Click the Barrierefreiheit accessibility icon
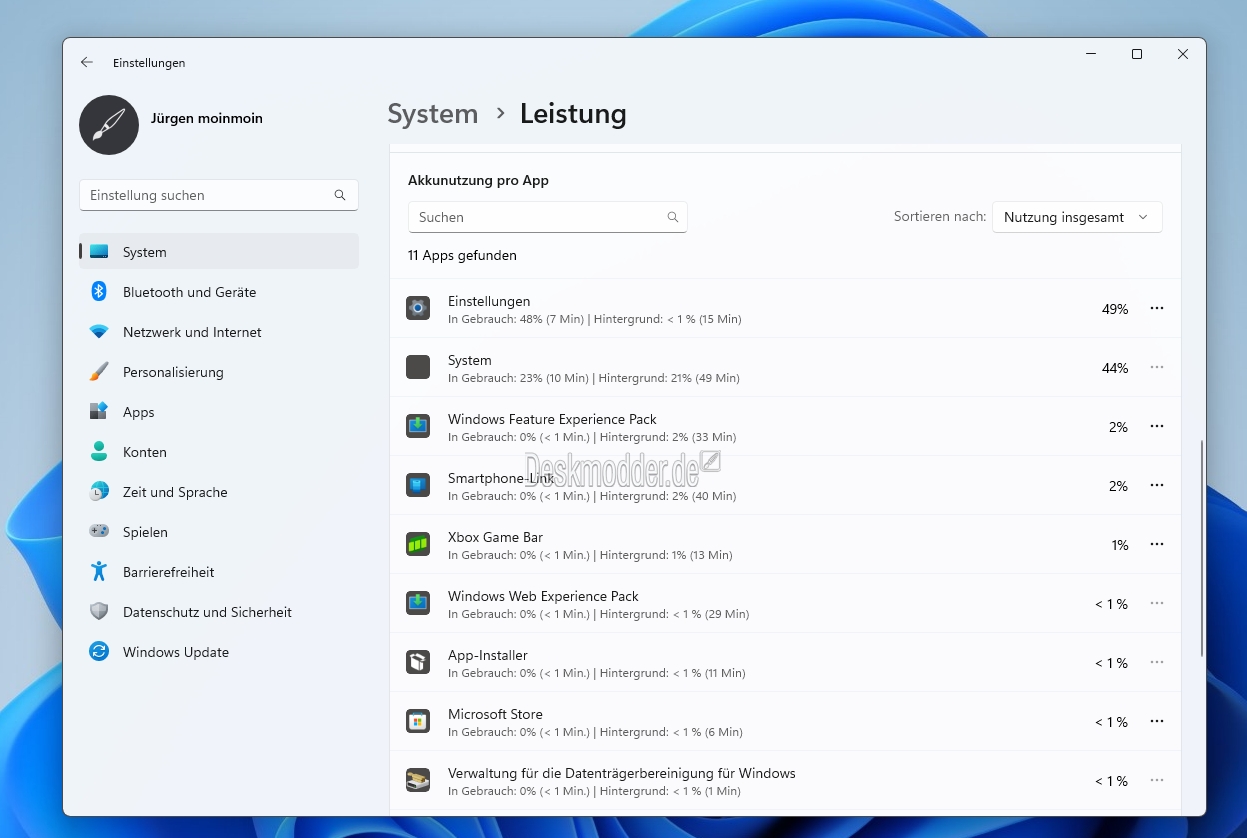1247x838 pixels. 98,571
